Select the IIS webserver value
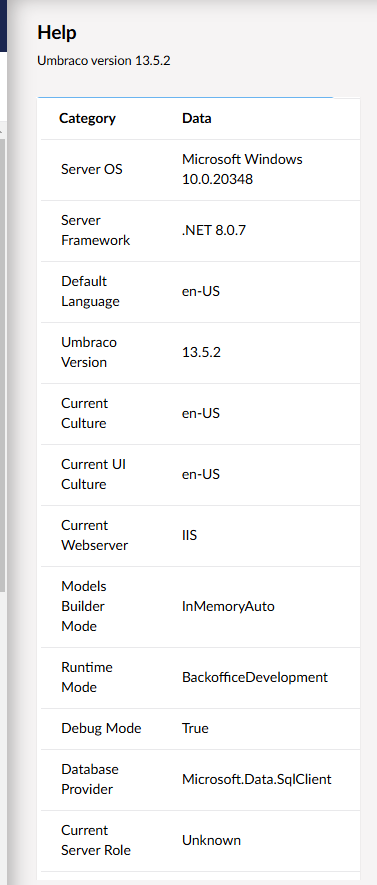Viewport: 377px width, 885px height. (x=189, y=535)
